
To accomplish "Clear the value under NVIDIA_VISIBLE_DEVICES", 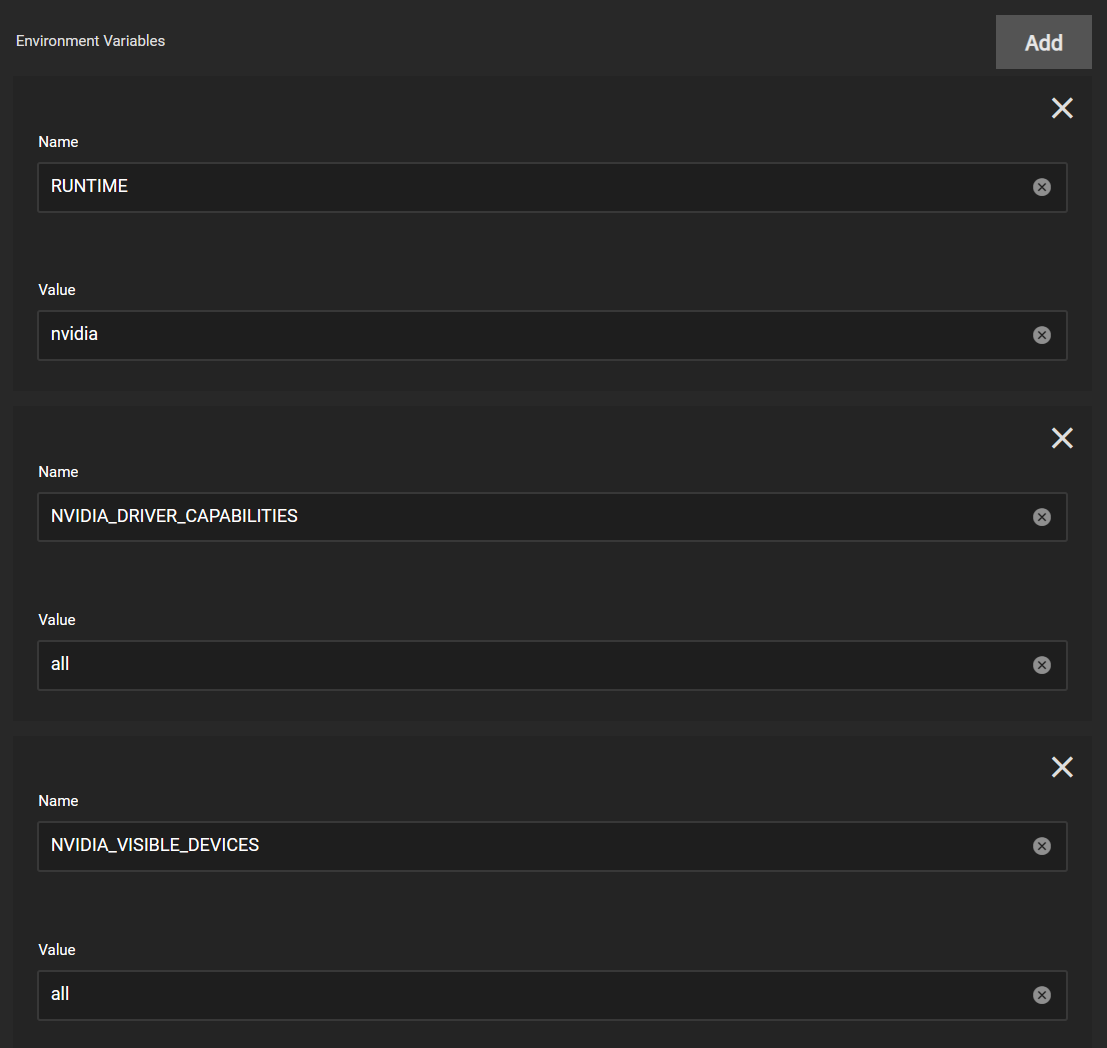I will tap(1041, 995).
